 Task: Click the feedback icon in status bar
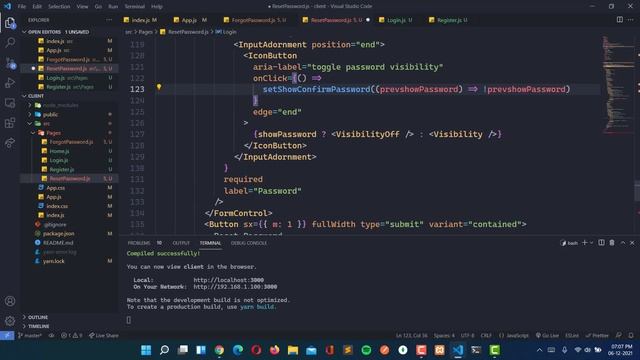[x=619, y=335]
